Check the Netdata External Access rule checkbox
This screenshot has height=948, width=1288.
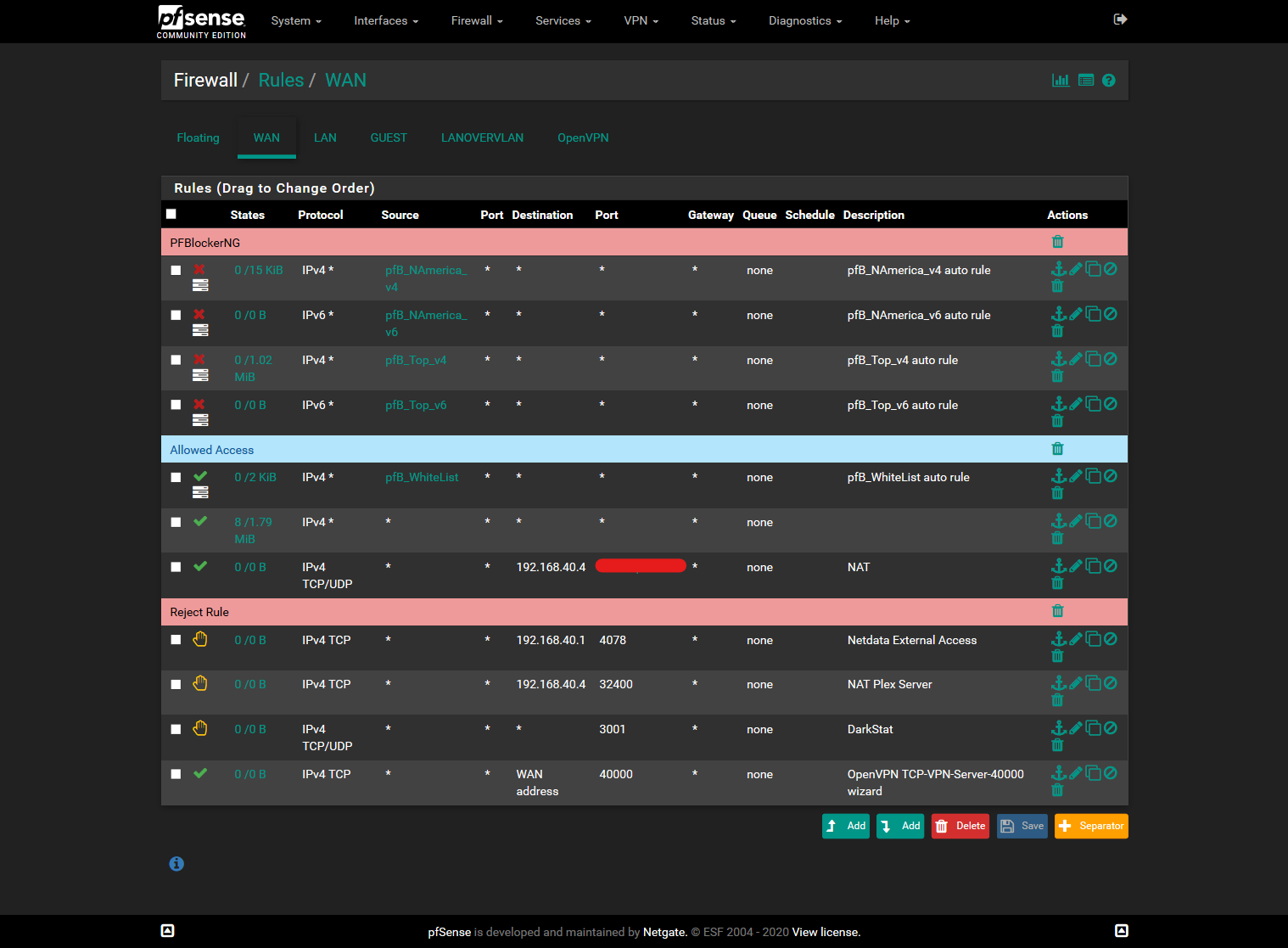point(176,640)
